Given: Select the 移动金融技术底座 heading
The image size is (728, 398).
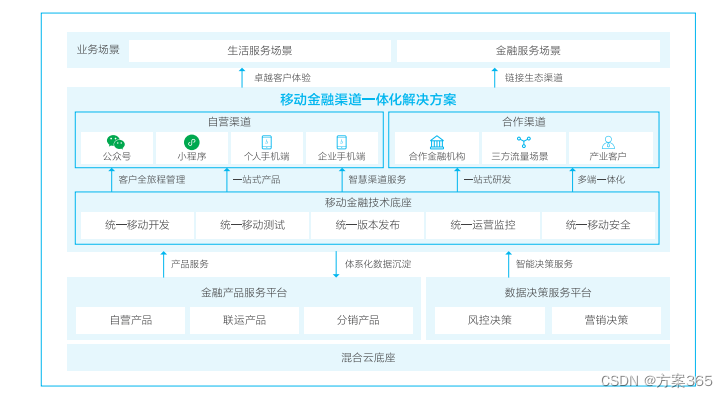Looking at the screenshot, I should (x=368, y=202).
